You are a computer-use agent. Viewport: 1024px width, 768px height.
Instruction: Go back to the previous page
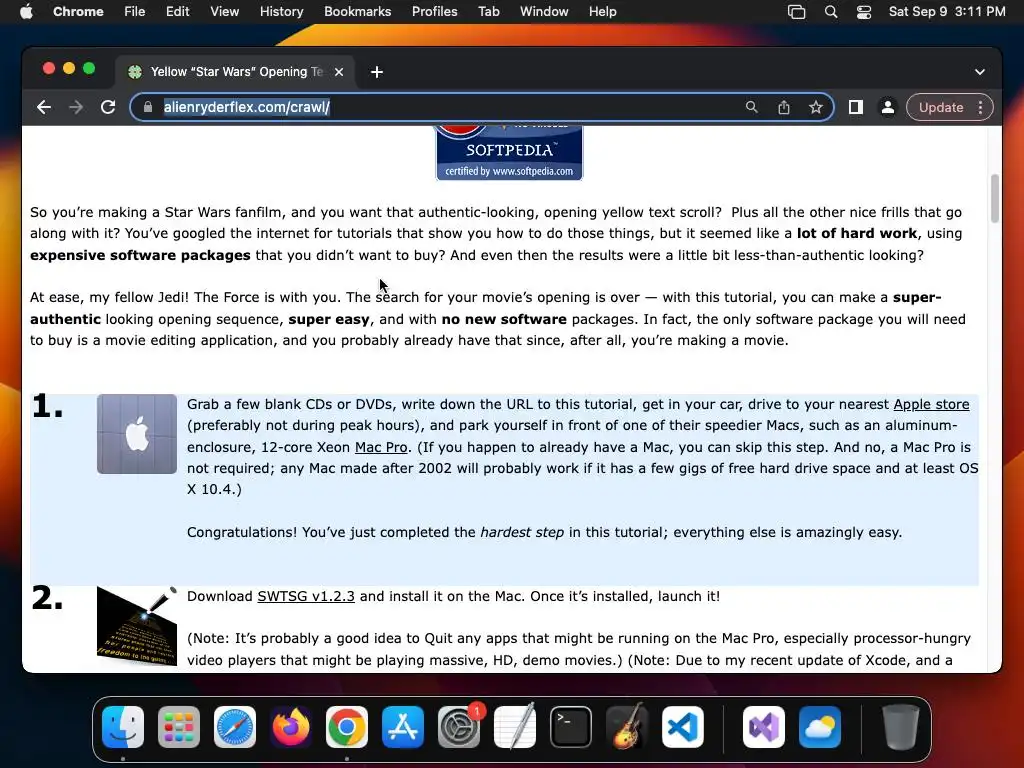[x=44, y=107]
